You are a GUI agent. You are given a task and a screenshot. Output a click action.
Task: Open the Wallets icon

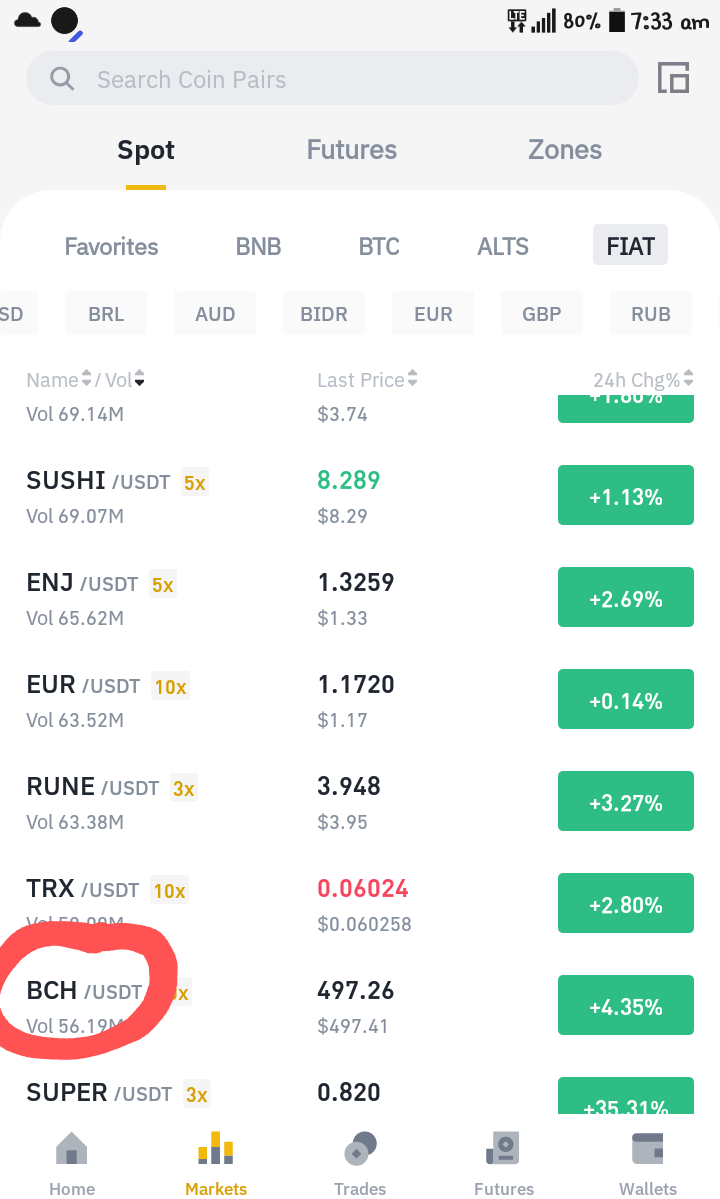[x=647, y=1148]
